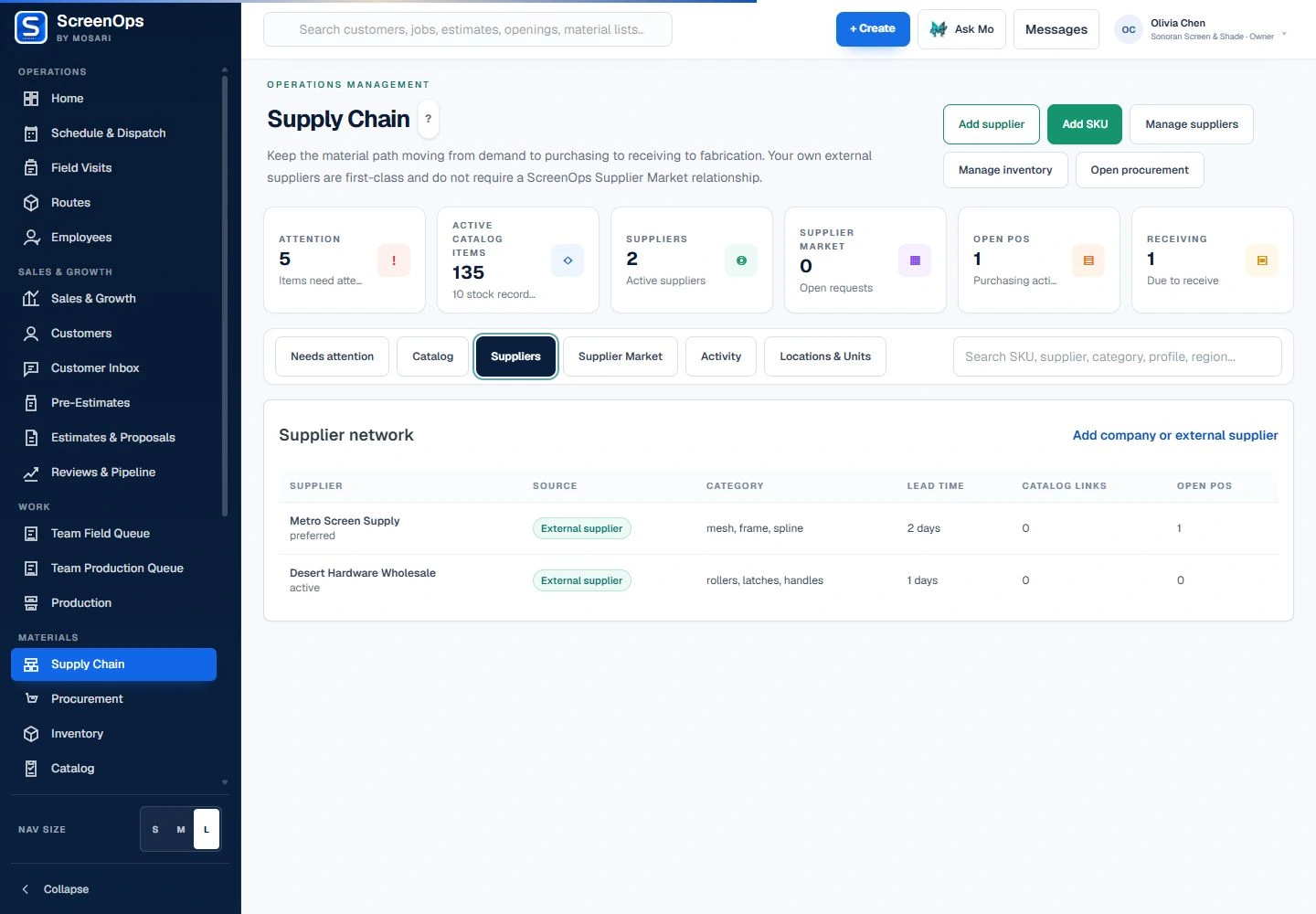The width and height of the screenshot is (1316, 914).
Task: Click the Pre-Estimates document icon
Action: [31, 403]
